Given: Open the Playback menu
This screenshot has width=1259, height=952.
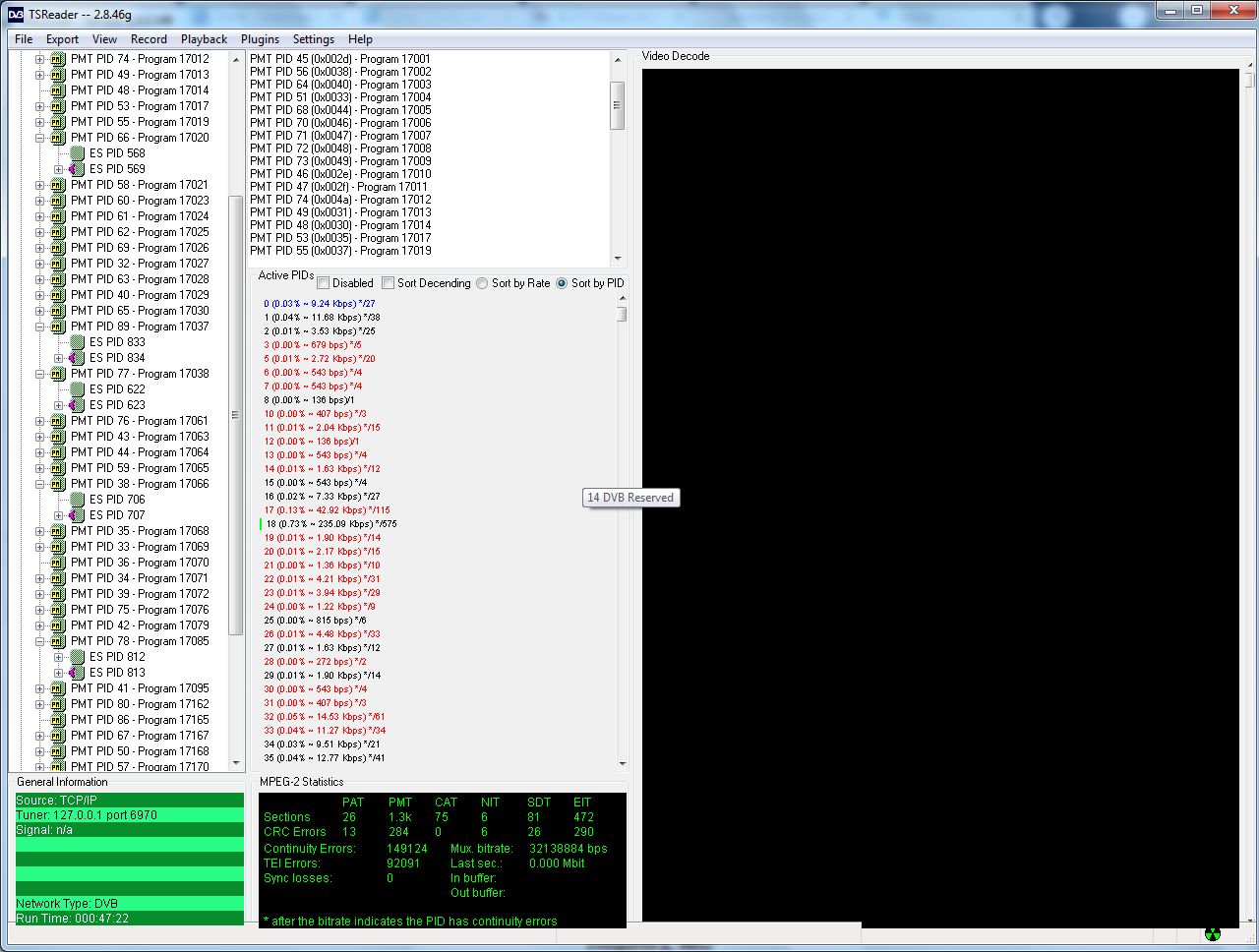Looking at the screenshot, I should (x=204, y=39).
